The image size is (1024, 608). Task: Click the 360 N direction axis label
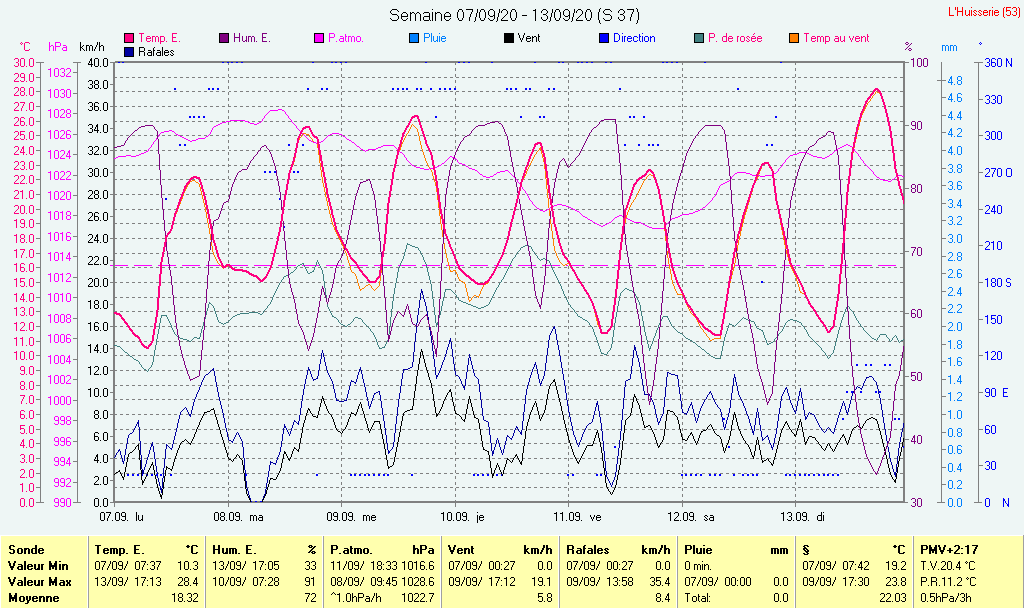point(999,63)
